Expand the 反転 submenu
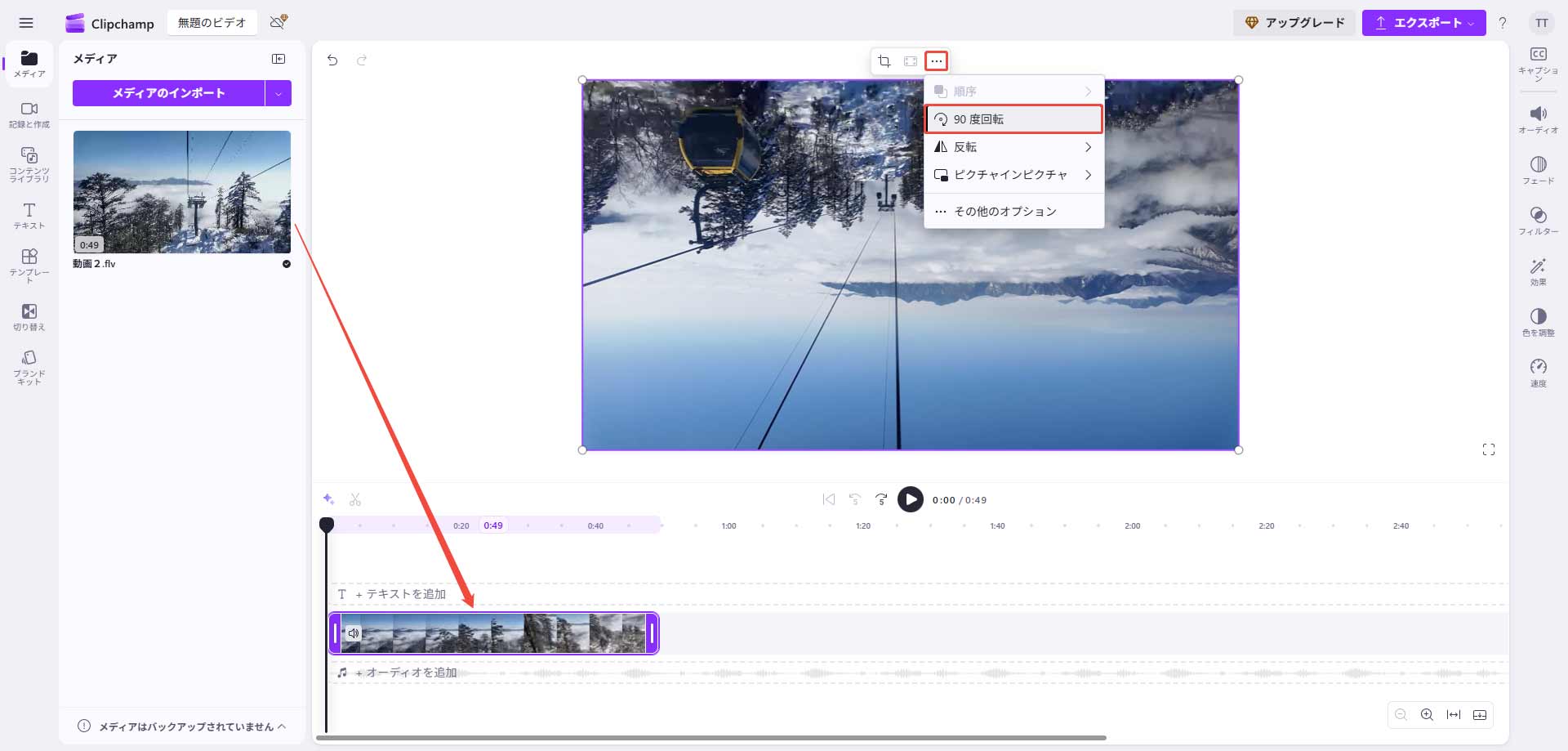The image size is (1568, 751). tap(1013, 146)
